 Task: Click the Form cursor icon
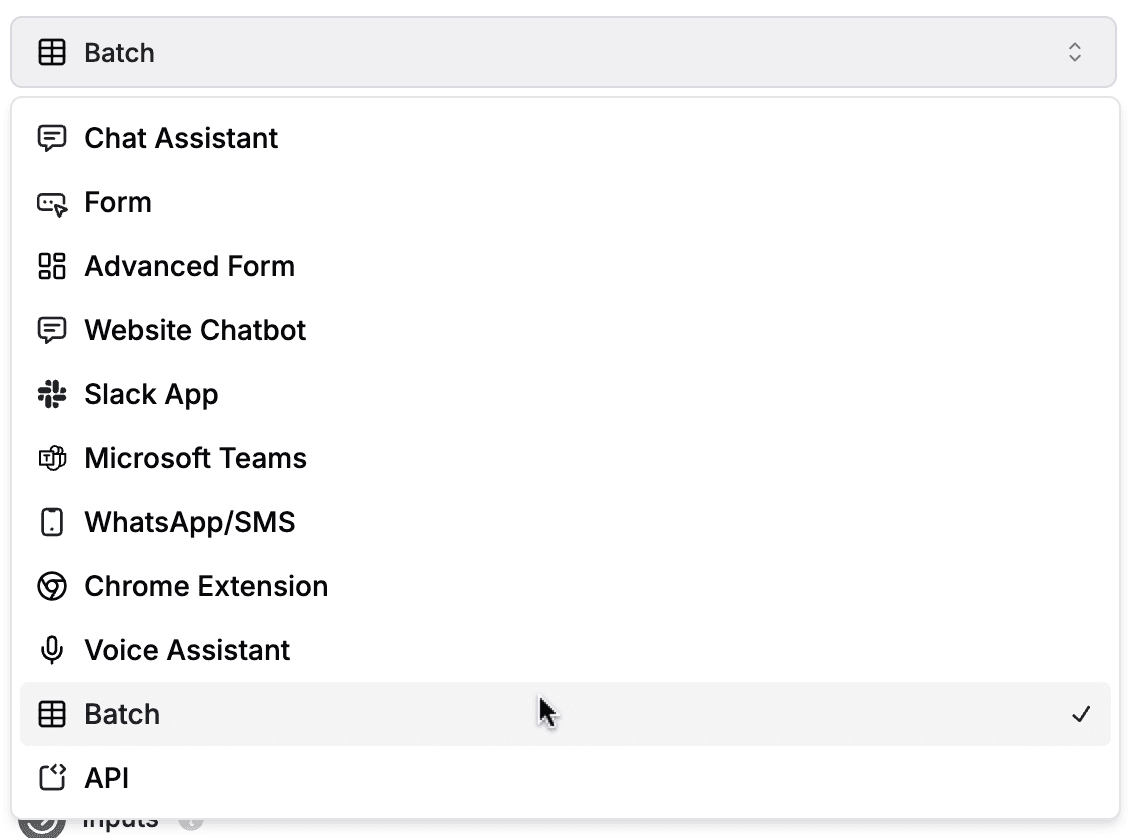point(52,203)
